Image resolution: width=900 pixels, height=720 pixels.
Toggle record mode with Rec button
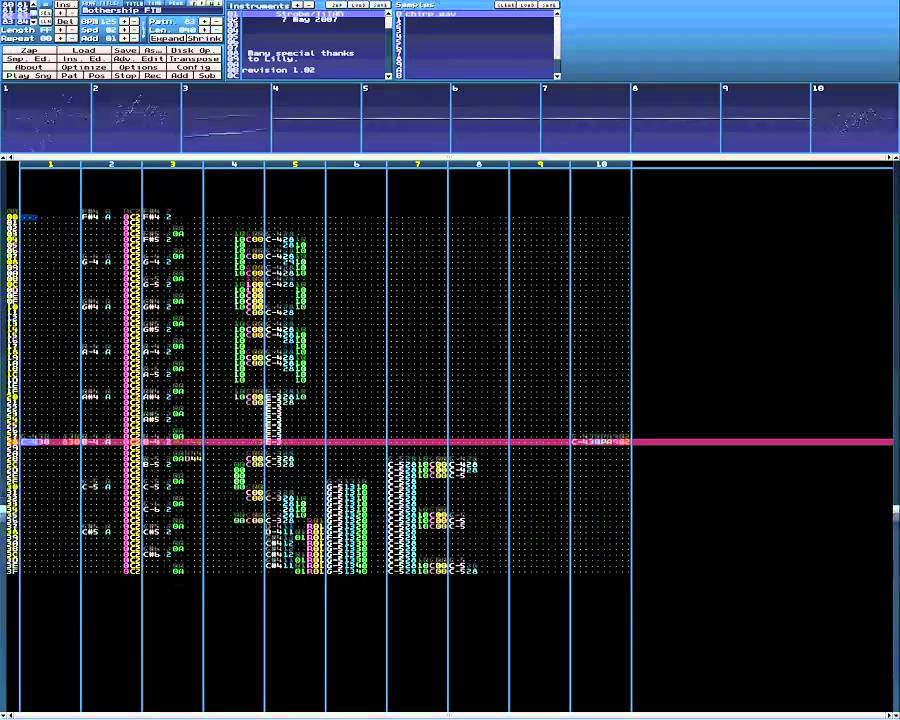point(153,76)
